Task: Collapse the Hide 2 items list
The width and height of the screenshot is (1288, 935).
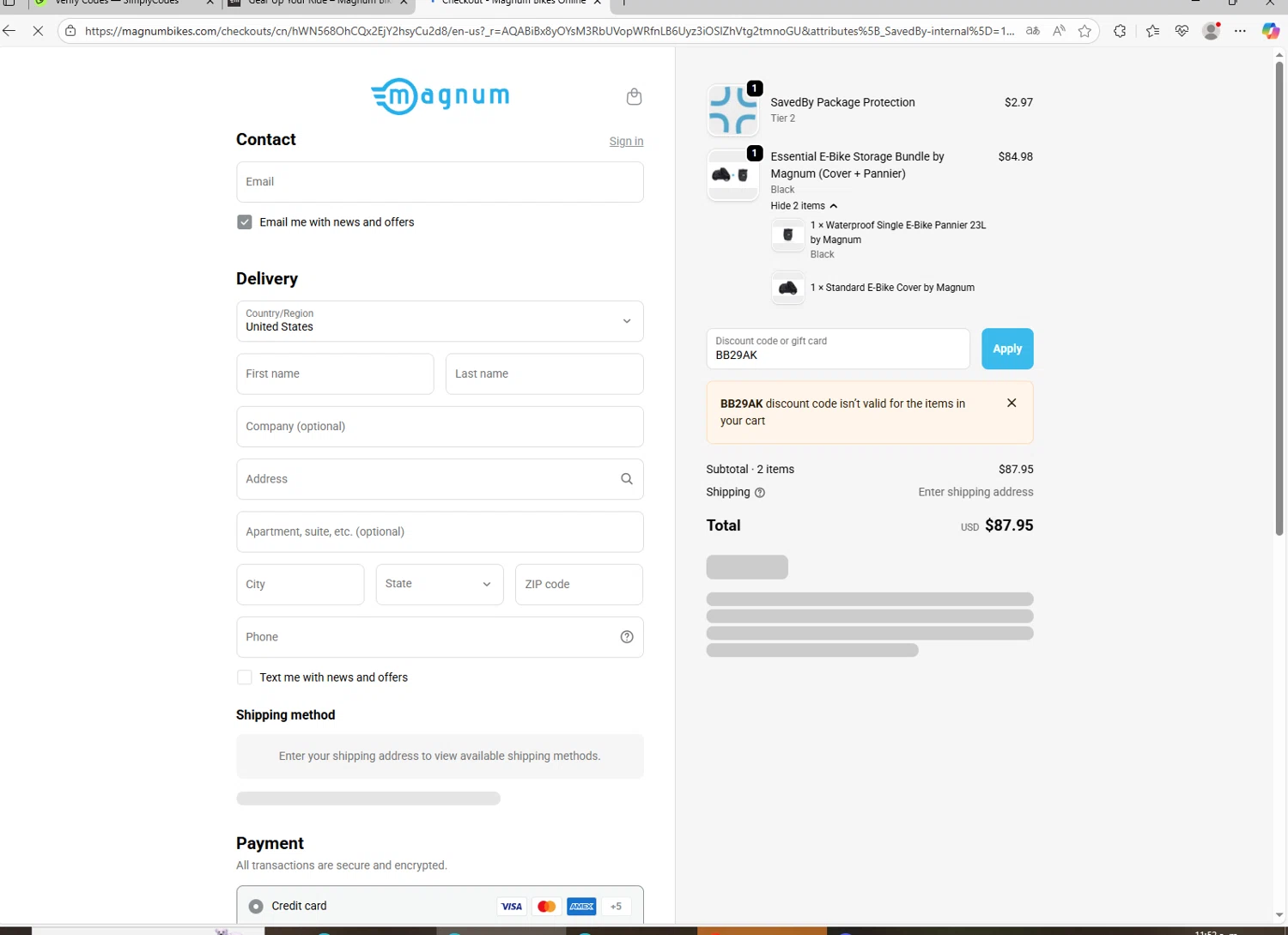Action: click(804, 206)
